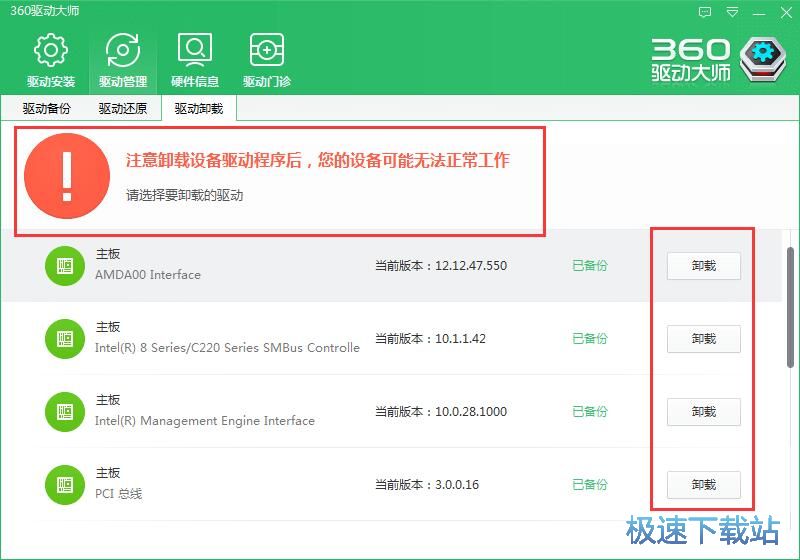Click the red warning headline about uninstalling drivers
Screen dimensions: 800x560
tap(317, 160)
